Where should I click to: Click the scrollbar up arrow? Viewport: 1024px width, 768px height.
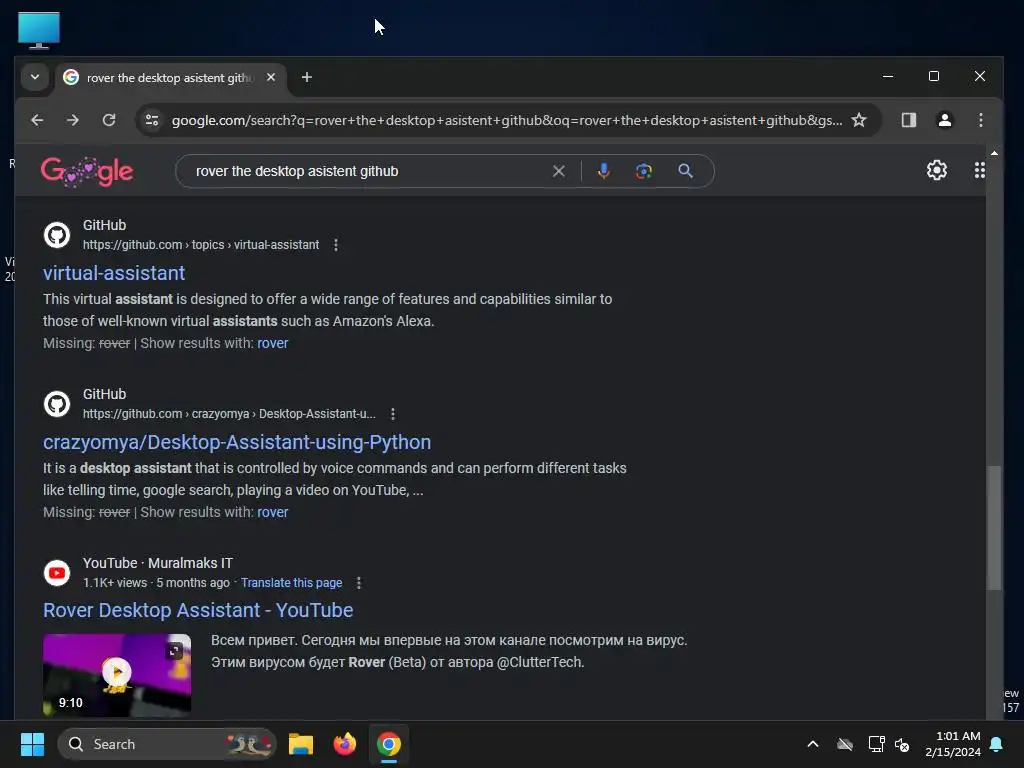click(994, 153)
